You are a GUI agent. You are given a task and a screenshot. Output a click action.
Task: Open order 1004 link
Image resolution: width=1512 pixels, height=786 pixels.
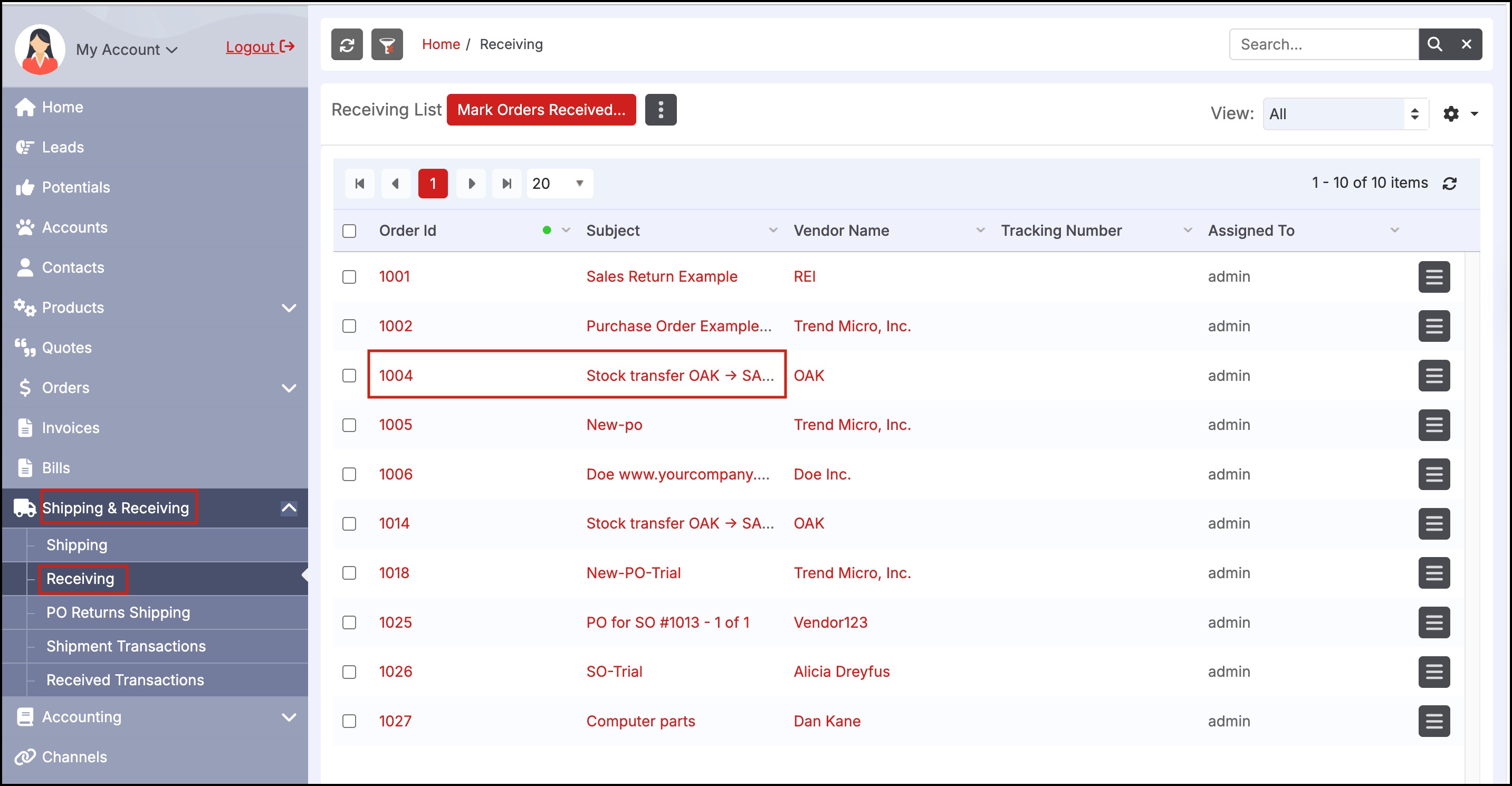[x=396, y=376]
